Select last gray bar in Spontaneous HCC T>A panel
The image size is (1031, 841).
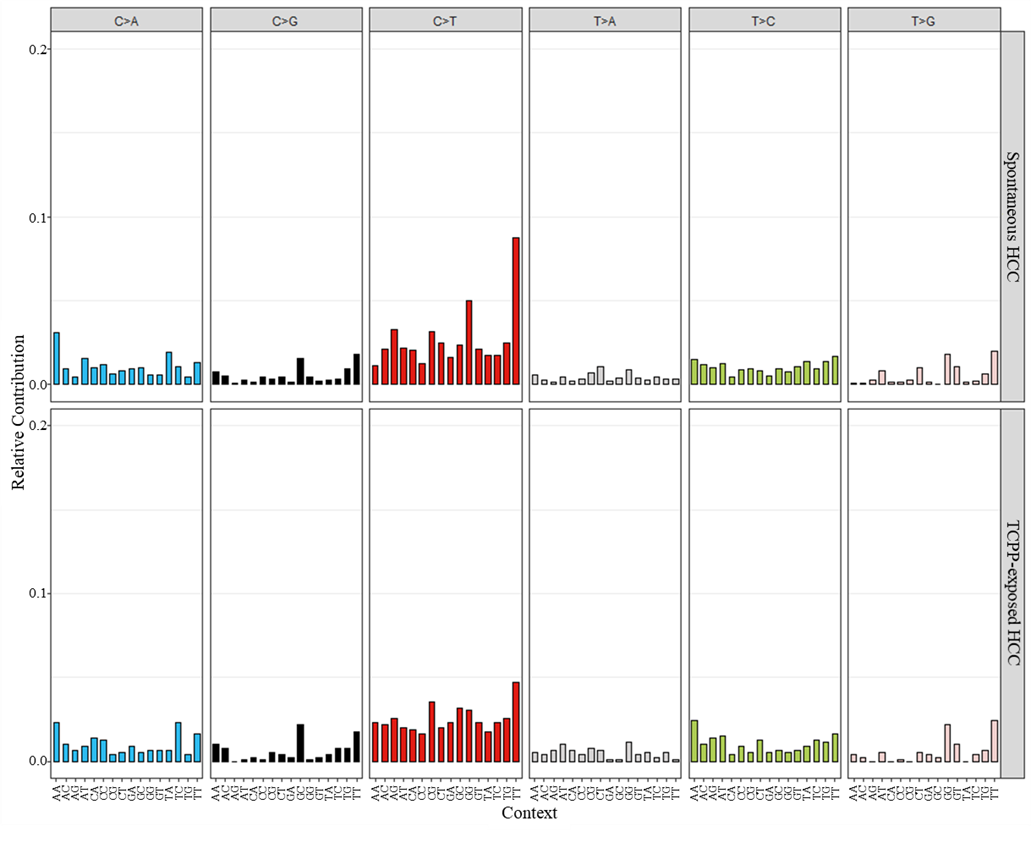pos(675,381)
